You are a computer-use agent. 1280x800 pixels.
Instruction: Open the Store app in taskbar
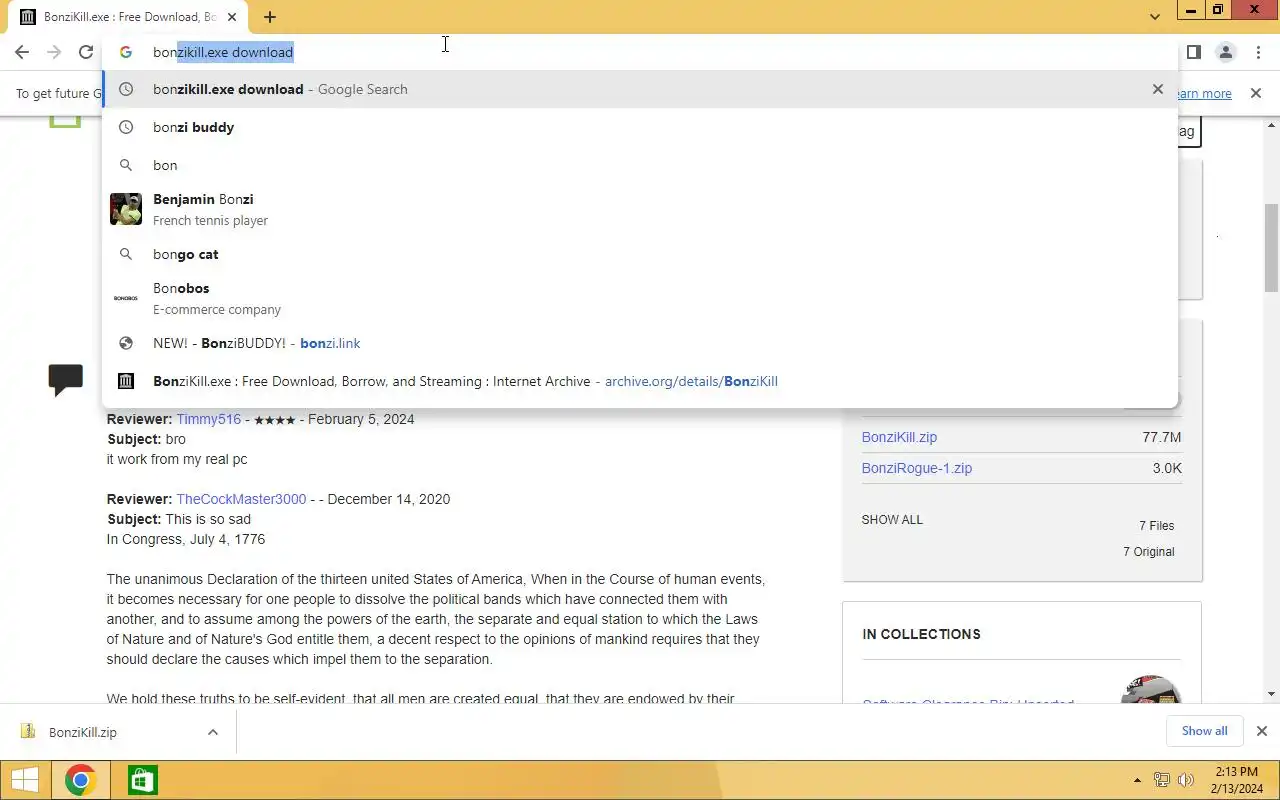point(143,780)
